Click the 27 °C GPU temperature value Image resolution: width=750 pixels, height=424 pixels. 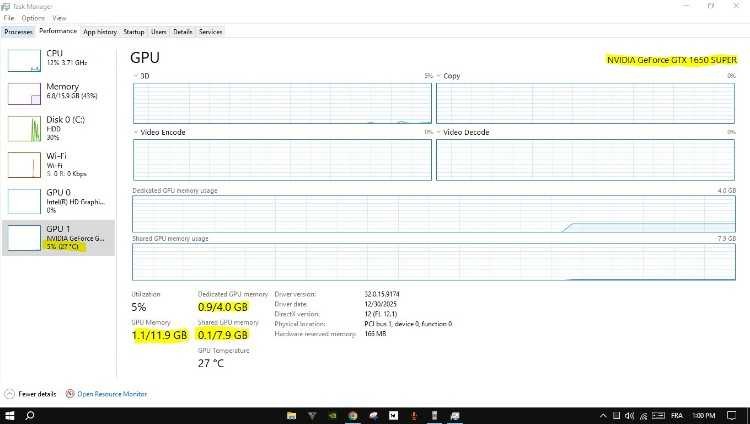[211, 363]
